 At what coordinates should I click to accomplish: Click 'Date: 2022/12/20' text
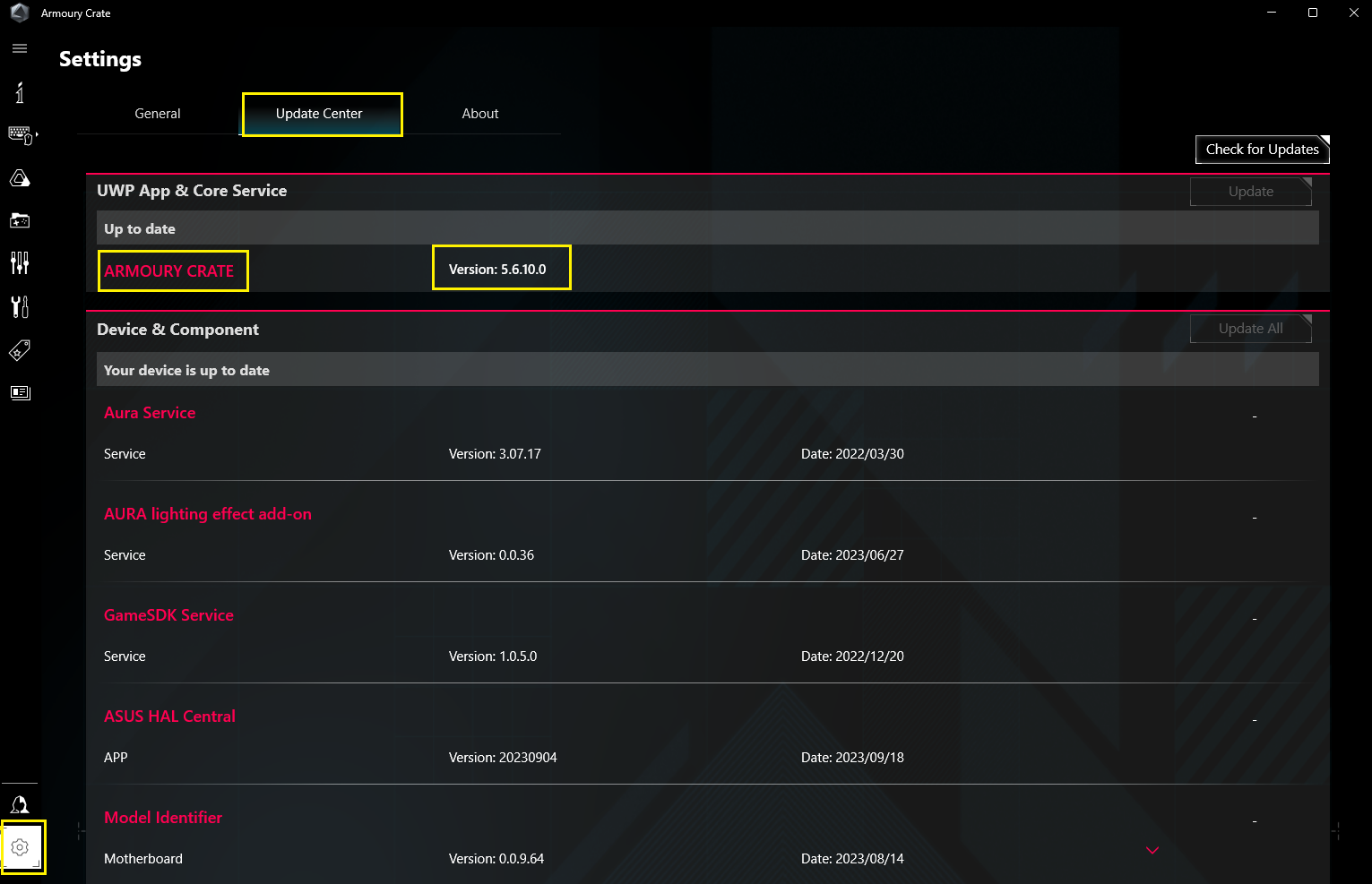852,657
